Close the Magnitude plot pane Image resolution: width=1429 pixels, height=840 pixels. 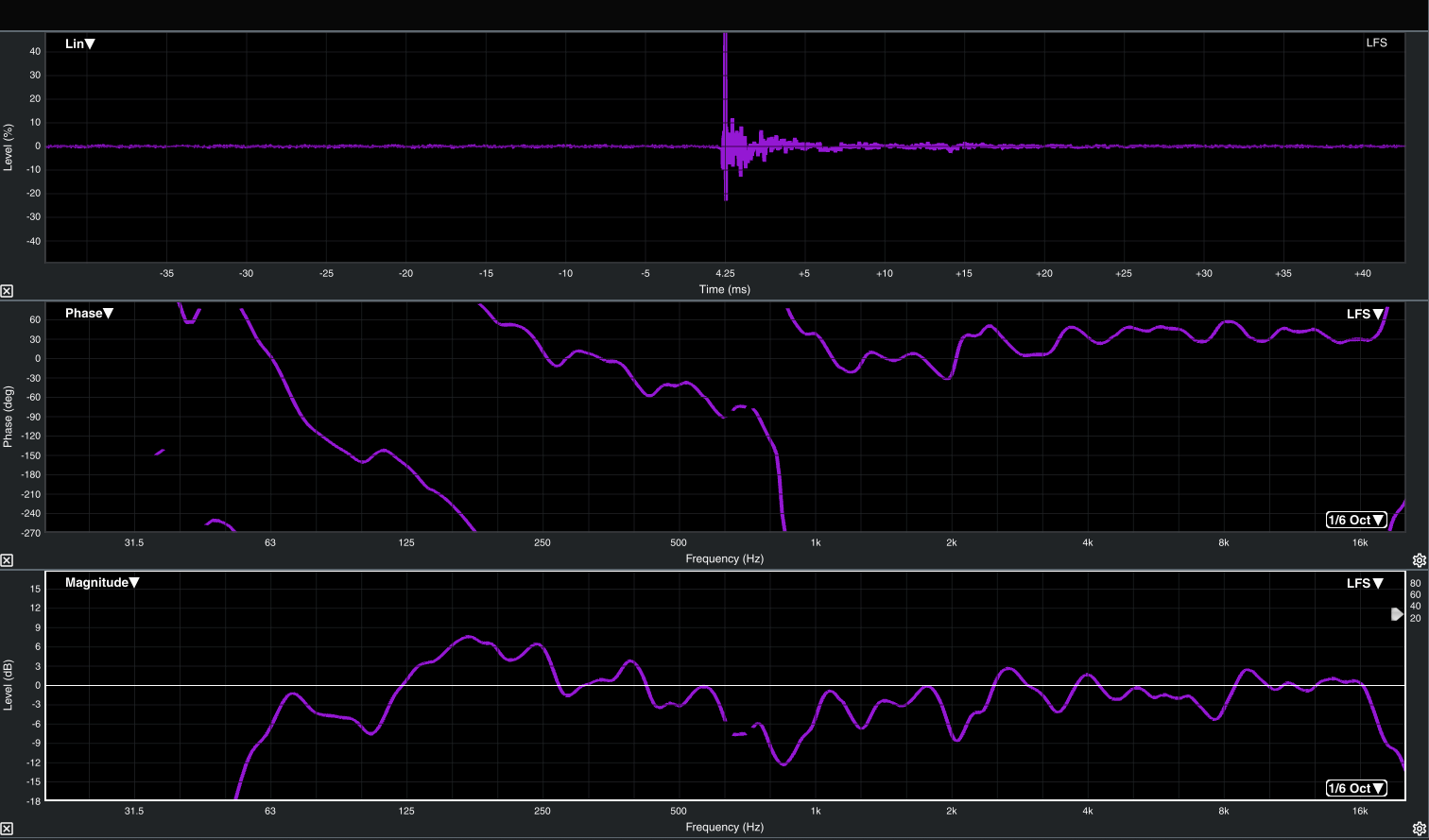pos(7,830)
